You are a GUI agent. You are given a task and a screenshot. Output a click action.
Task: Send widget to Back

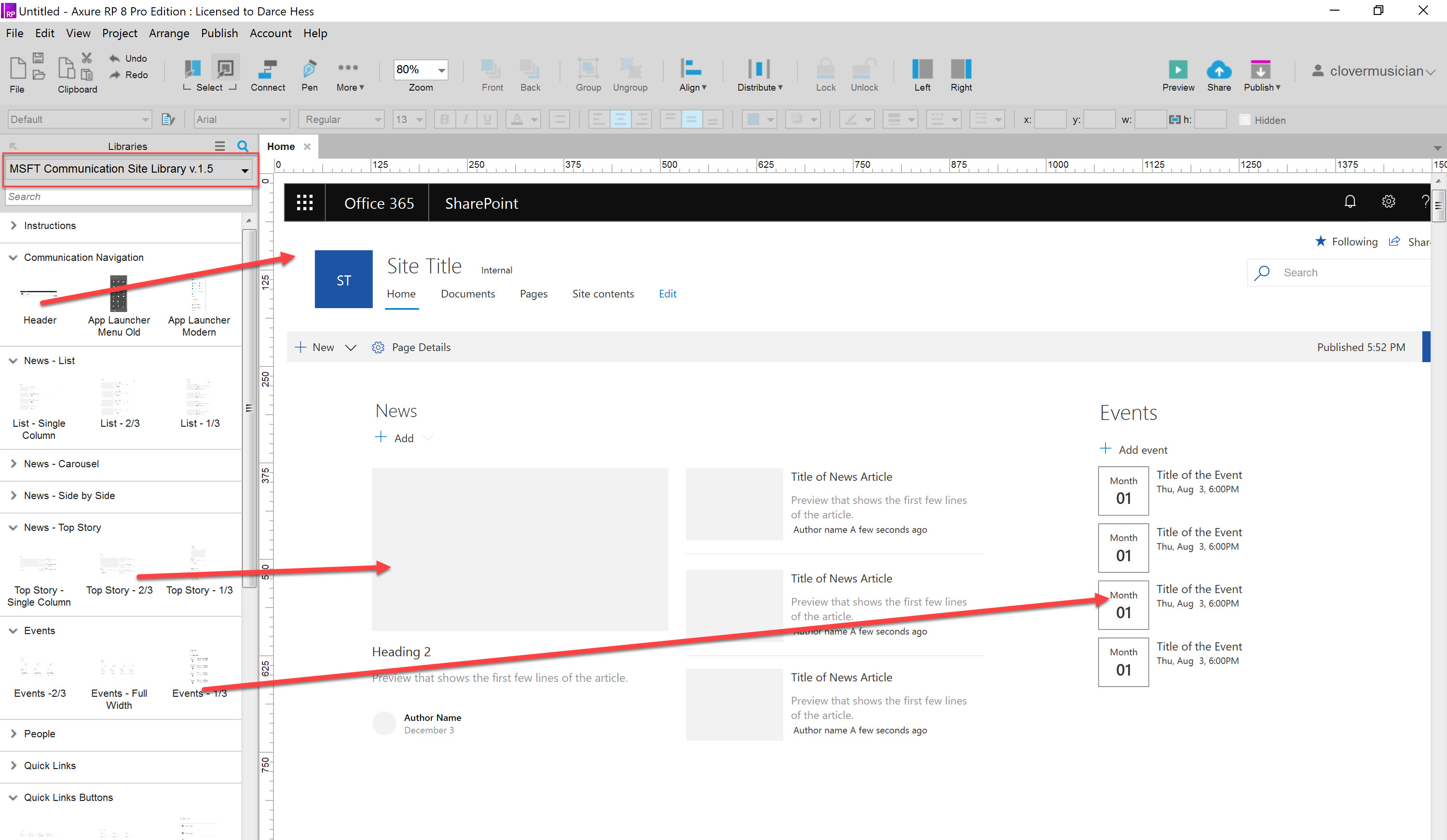pos(530,73)
